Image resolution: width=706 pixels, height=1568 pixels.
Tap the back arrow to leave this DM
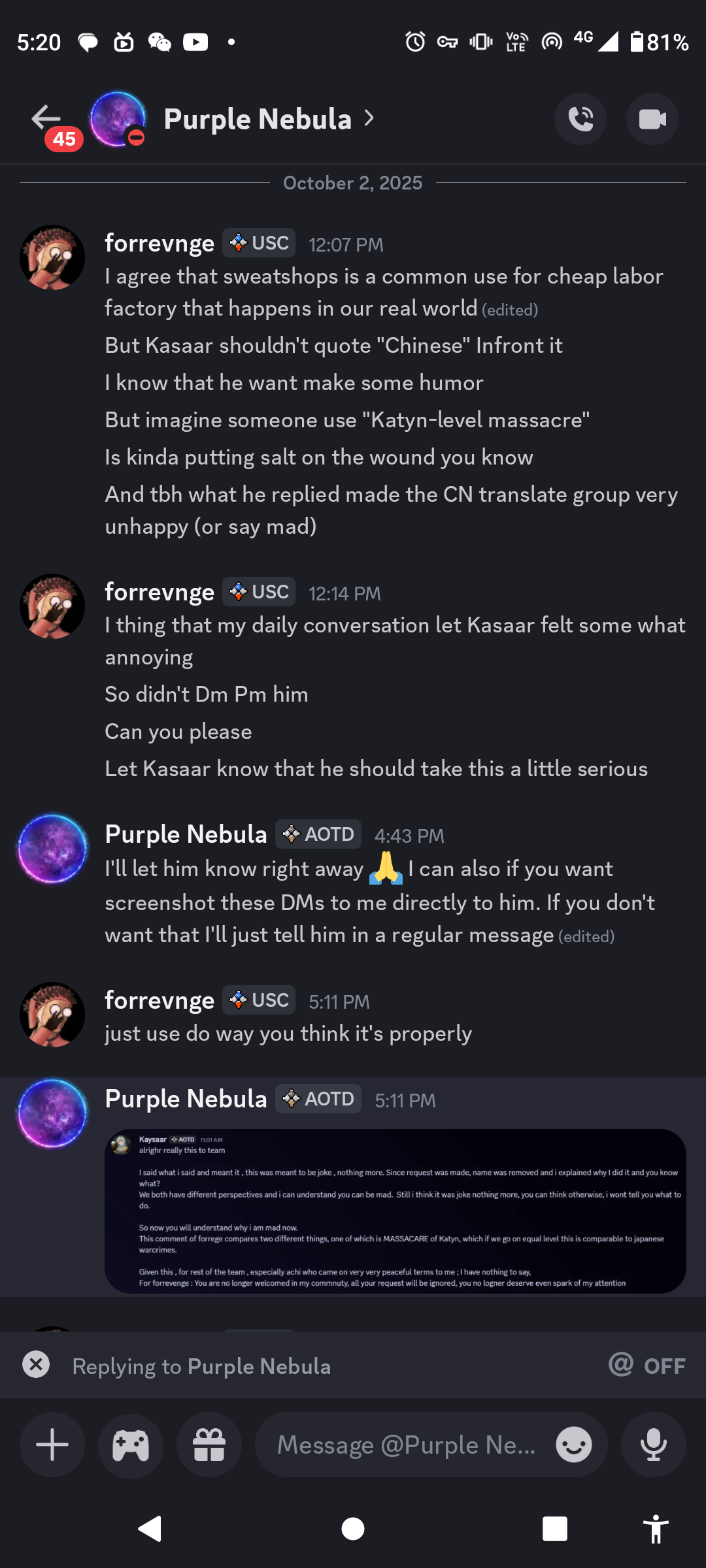(x=43, y=118)
